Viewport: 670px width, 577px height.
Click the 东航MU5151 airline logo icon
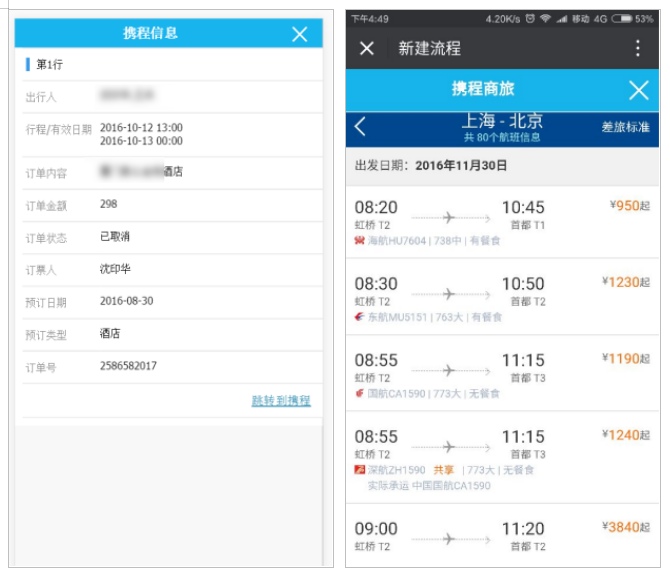[x=359, y=317]
